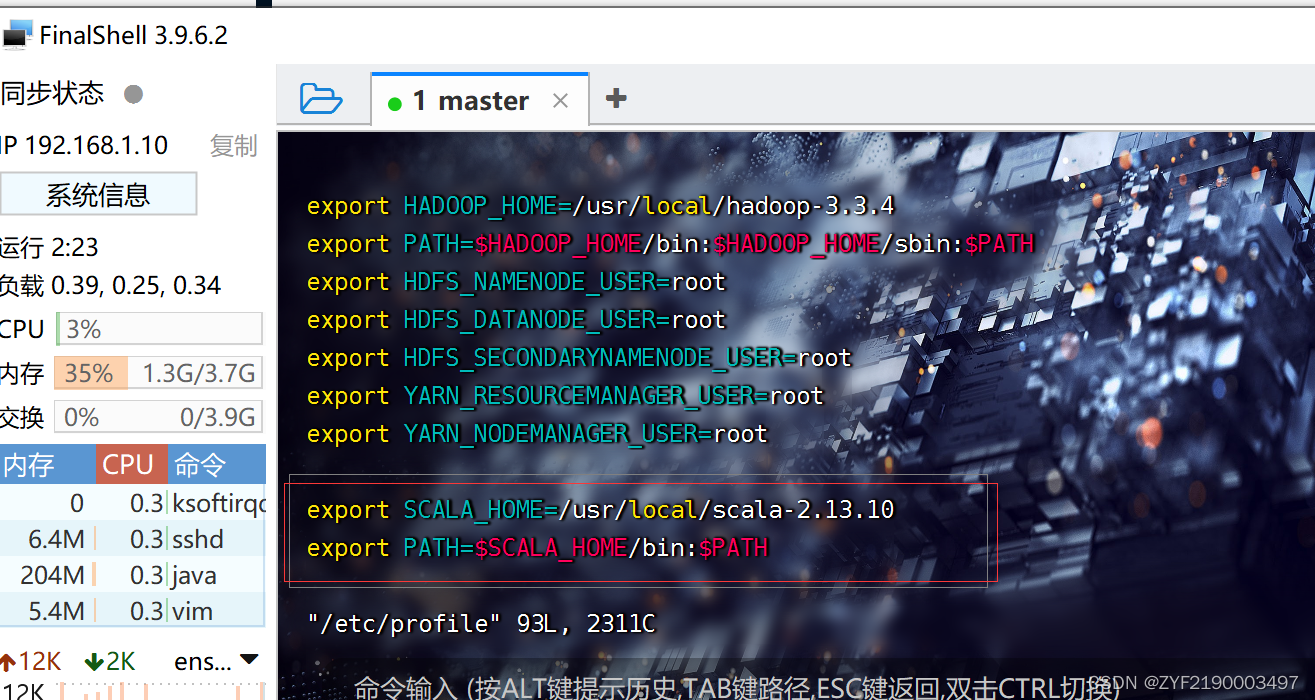Click the PATH=$HADOOP_HOME/bin export line

[x=670, y=244]
